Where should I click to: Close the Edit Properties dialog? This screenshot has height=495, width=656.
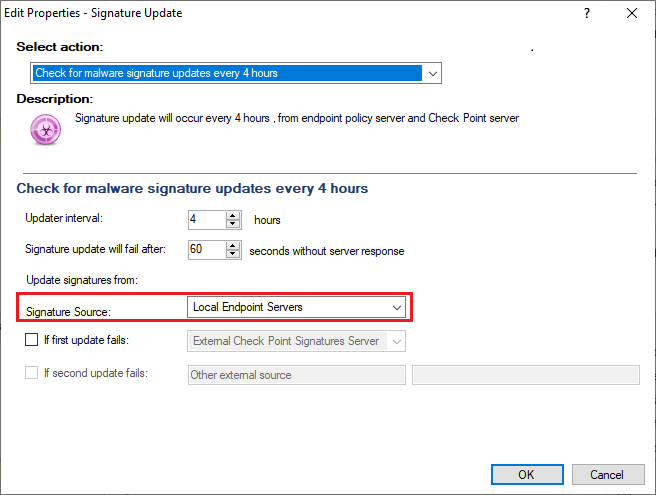(631, 14)
